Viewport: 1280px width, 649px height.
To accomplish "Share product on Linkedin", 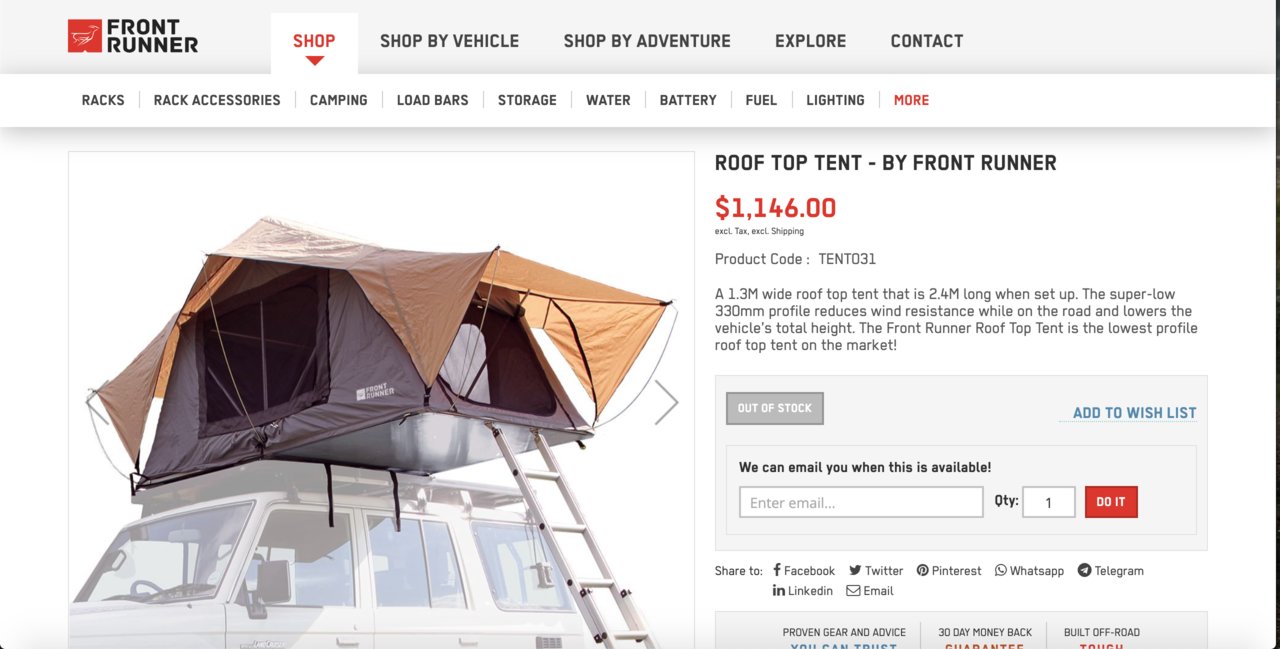I will [803, 591].
